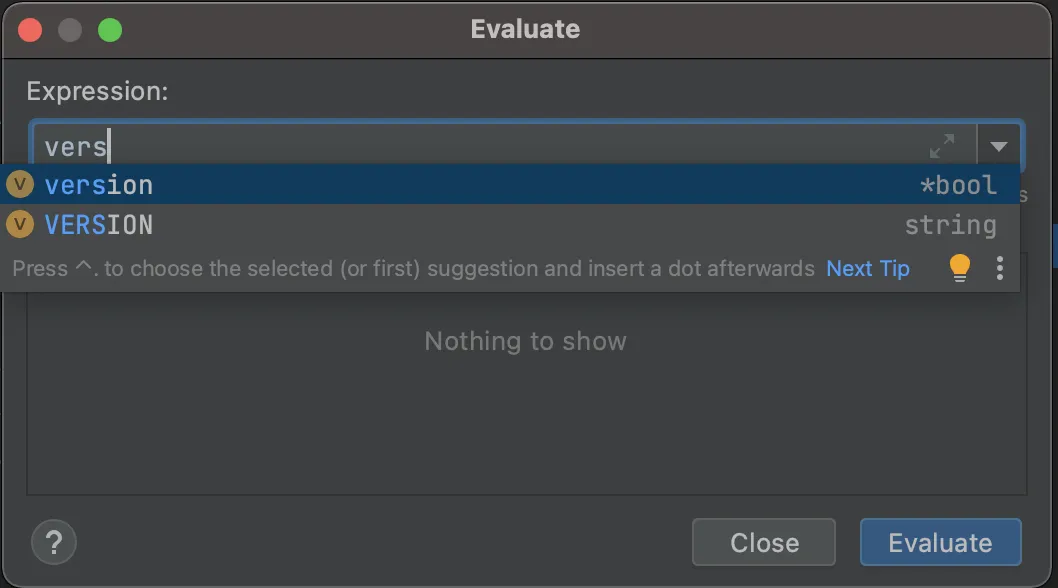
Task: Click the yellow lightbulb tip icon
Action: 959,268
